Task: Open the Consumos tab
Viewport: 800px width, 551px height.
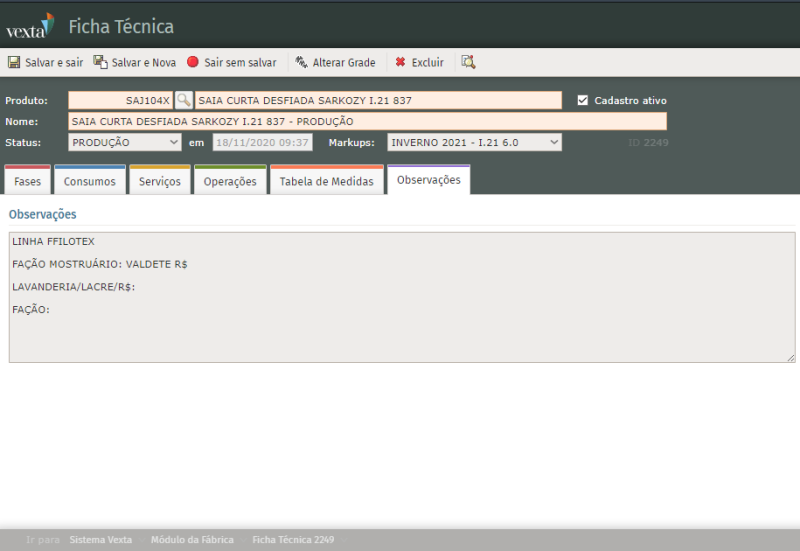Action: pos(90,181)
